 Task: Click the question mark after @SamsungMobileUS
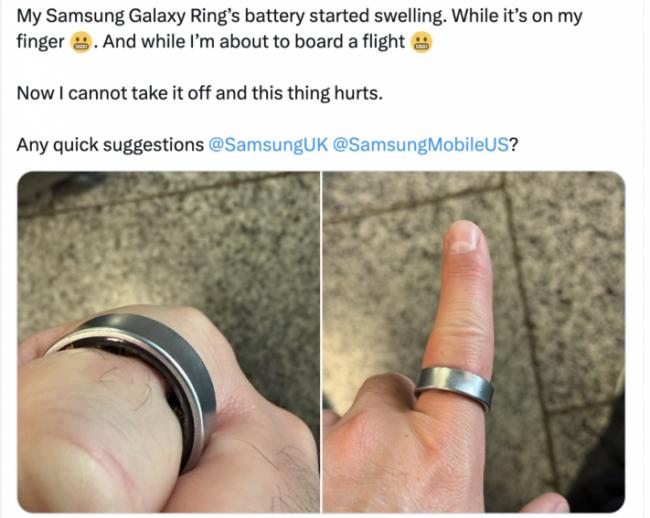(514, 145)
